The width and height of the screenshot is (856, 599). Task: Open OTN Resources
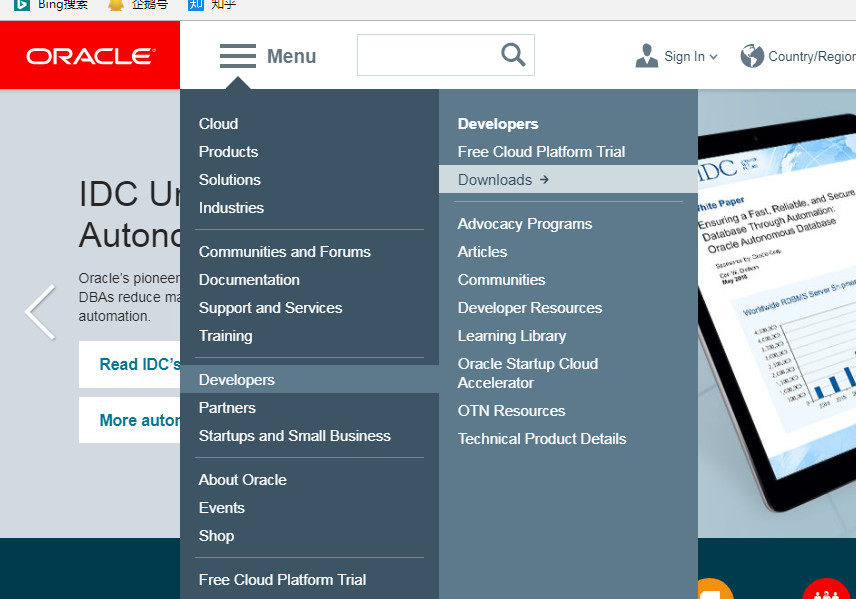click(512, 411)
